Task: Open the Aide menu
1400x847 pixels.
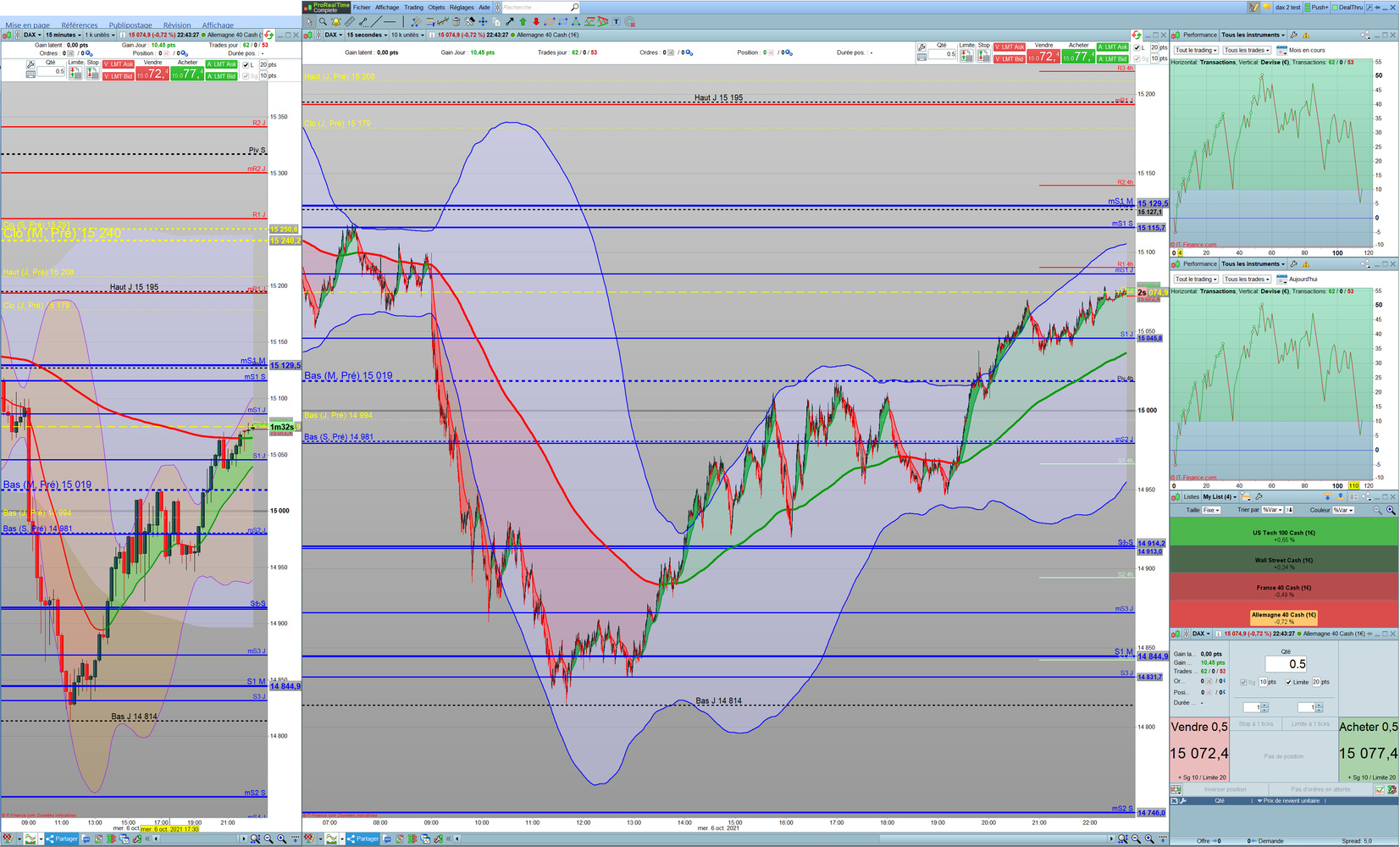Action: coord(484,7)
